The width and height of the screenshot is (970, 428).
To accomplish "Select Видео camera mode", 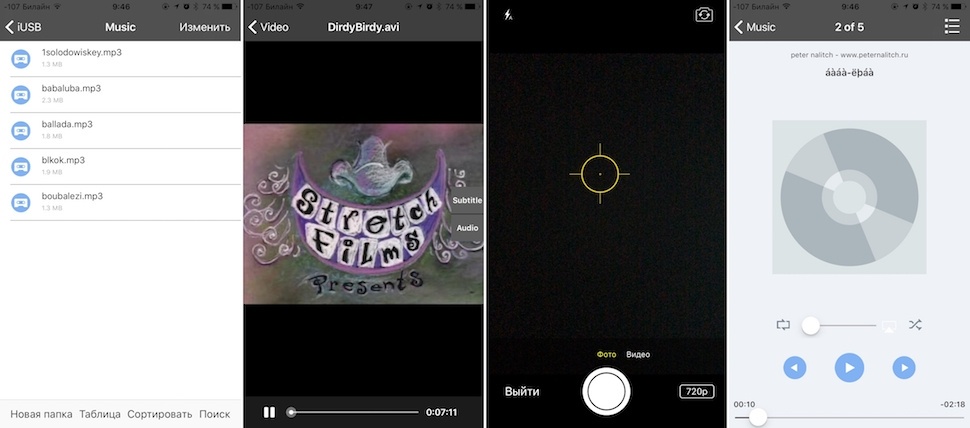I will [x=638, y=354].
